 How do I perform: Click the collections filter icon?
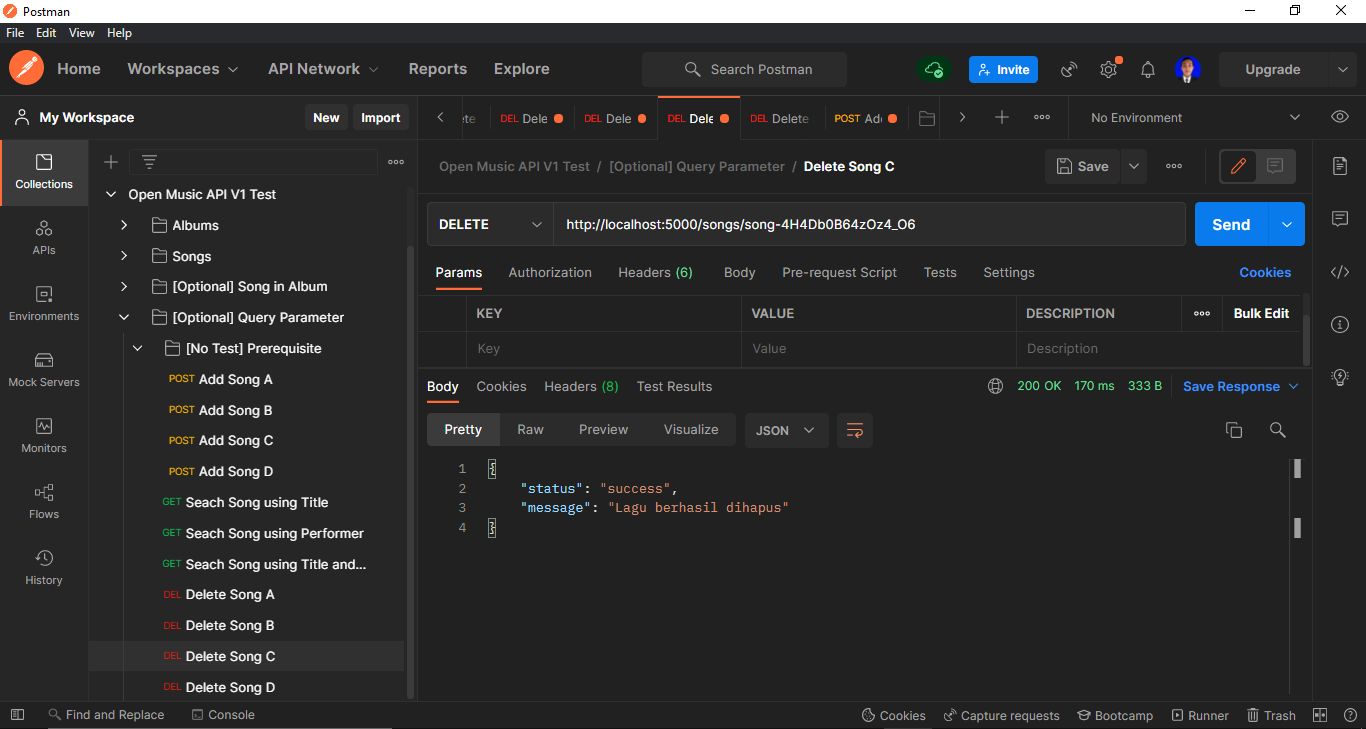149,162
